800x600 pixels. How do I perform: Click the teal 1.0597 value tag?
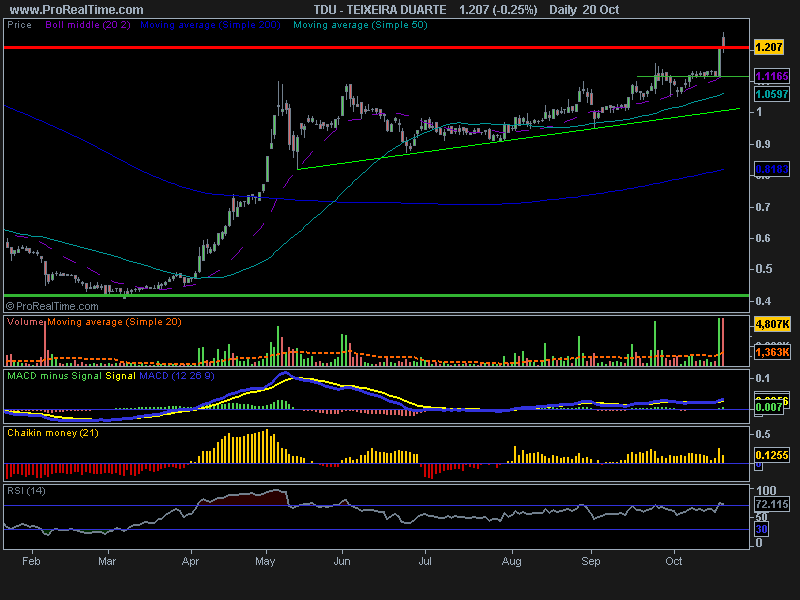click(772, 94)
